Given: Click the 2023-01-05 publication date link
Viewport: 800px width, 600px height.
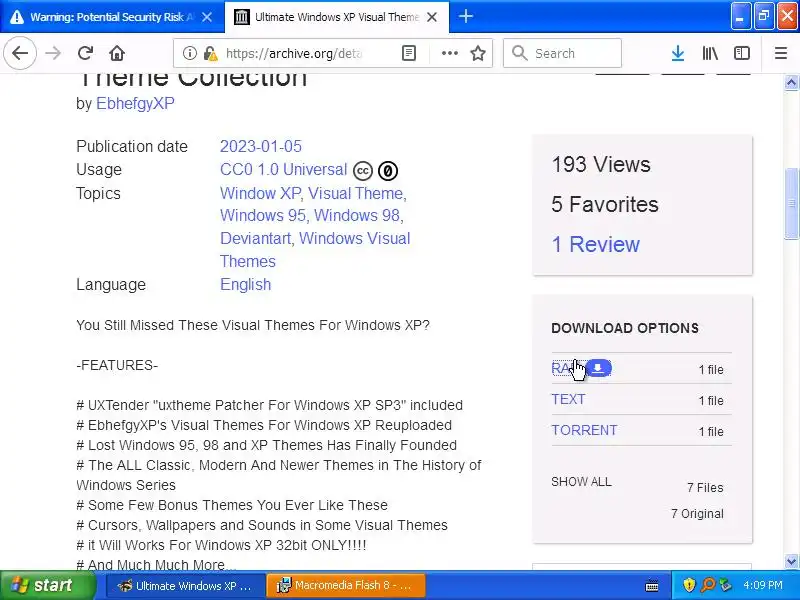Looking at the screenshot, I should coord(261,146).
